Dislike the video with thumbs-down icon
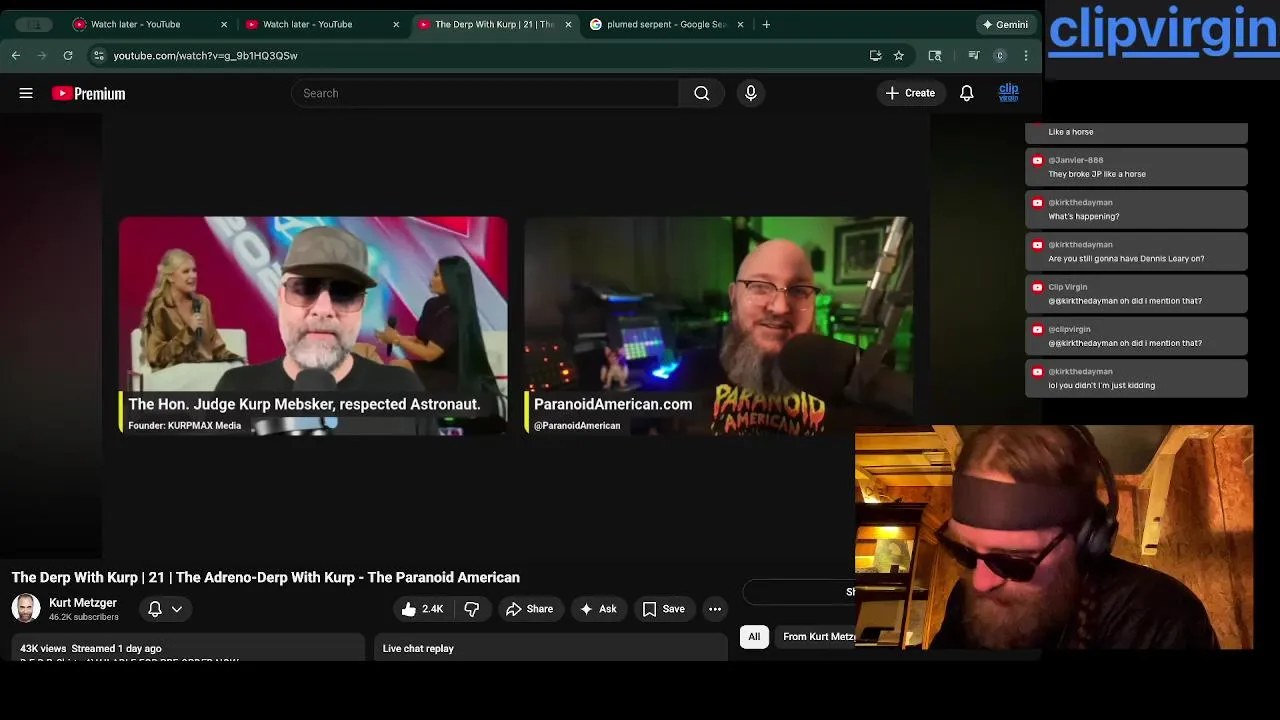1280x720 pixels. tap(472, 609)
